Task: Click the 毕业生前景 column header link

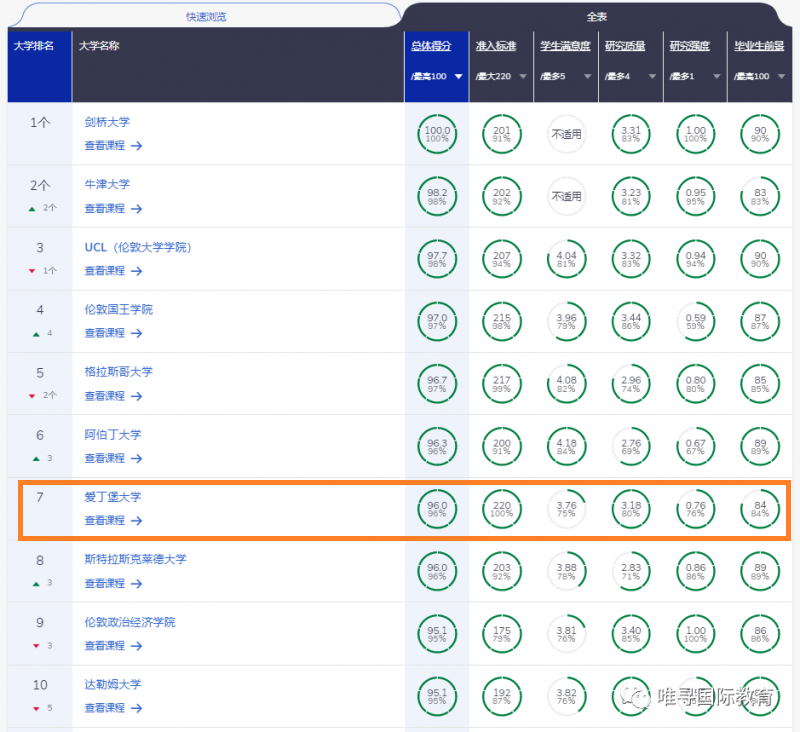Action: point(759,46)
